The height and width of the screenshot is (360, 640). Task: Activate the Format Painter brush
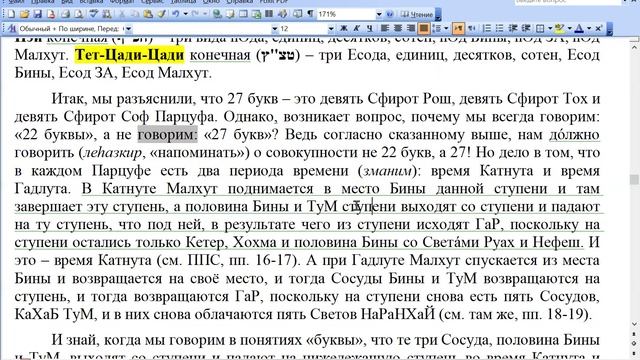(x=161, y=14)
